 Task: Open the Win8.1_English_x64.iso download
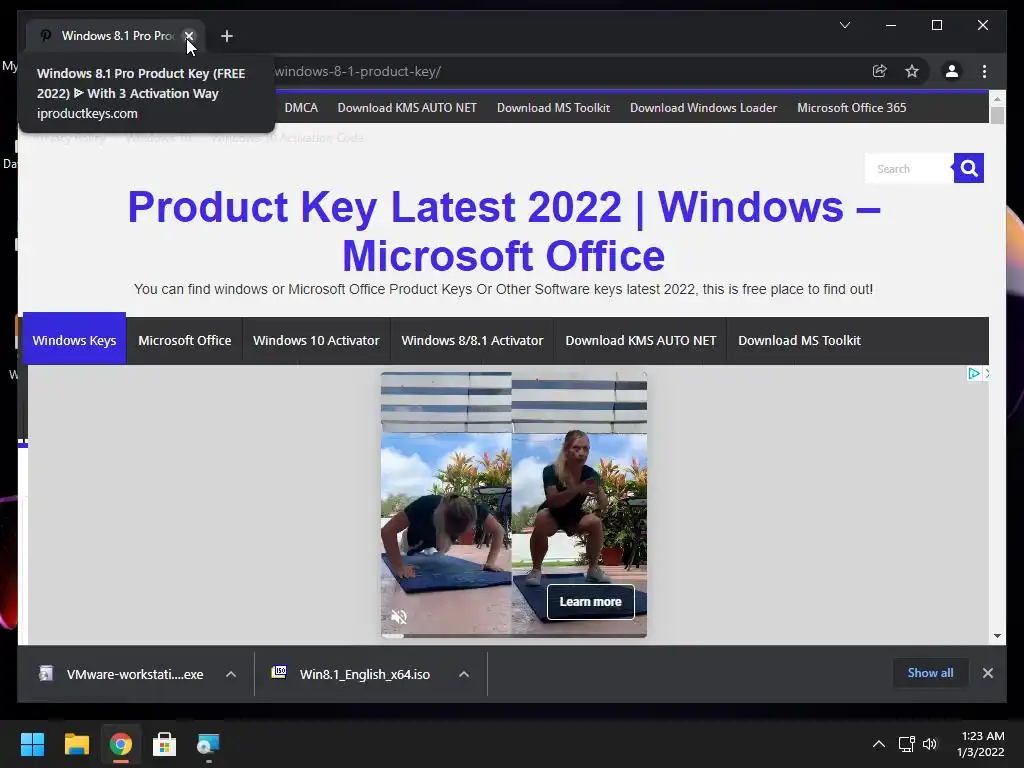tap(351, 674)
